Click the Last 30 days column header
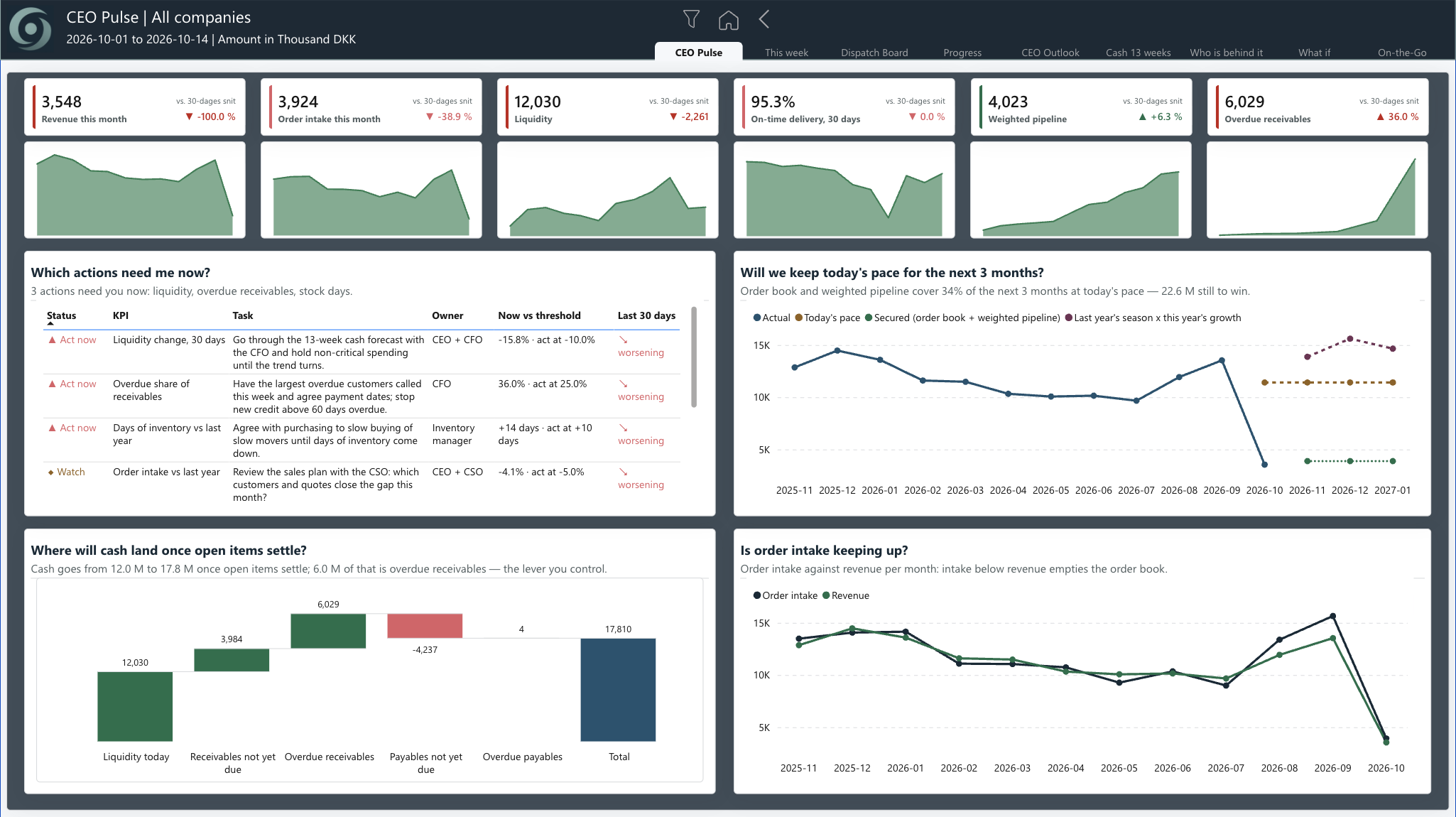 click(646, 315)
